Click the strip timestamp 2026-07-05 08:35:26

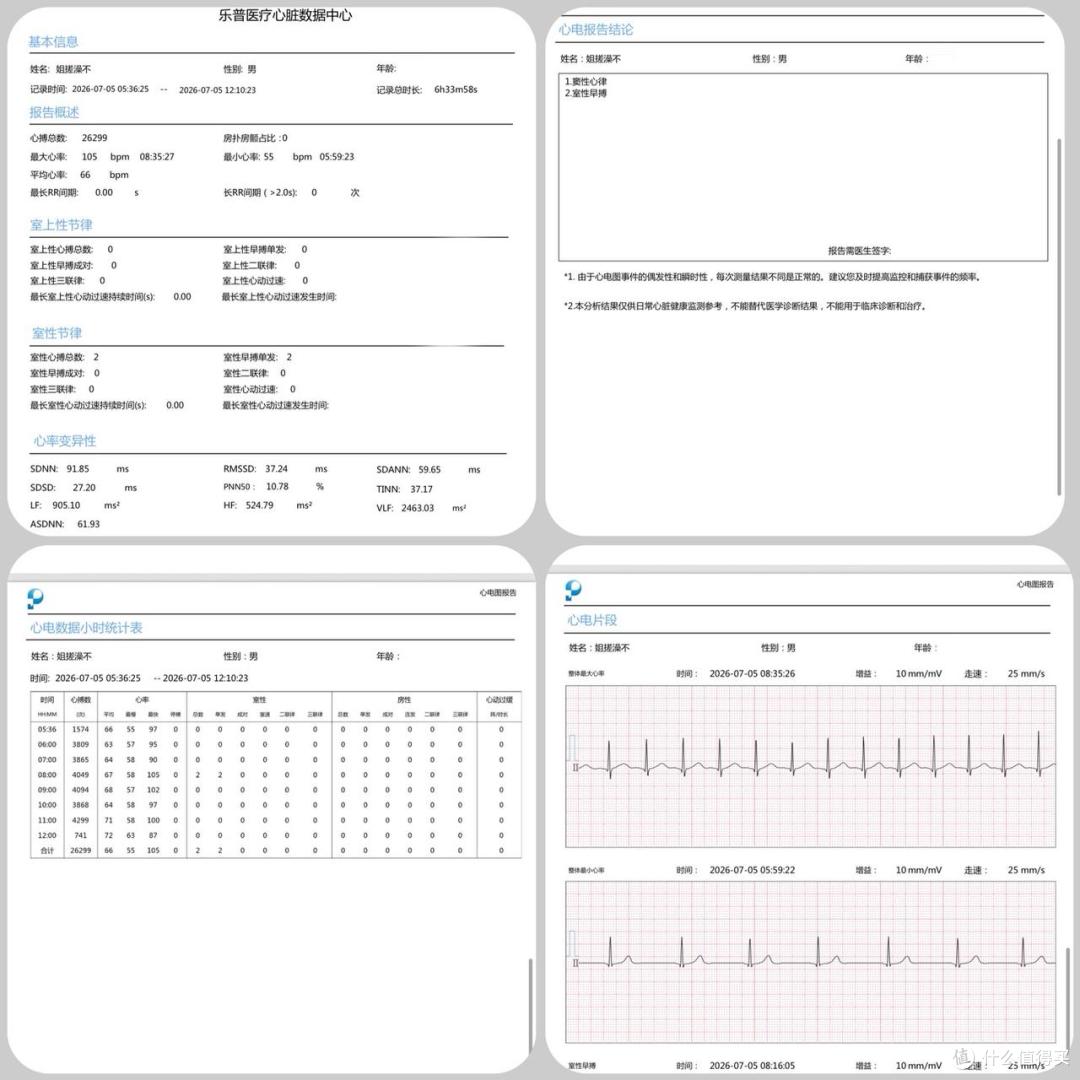point(752,673)
